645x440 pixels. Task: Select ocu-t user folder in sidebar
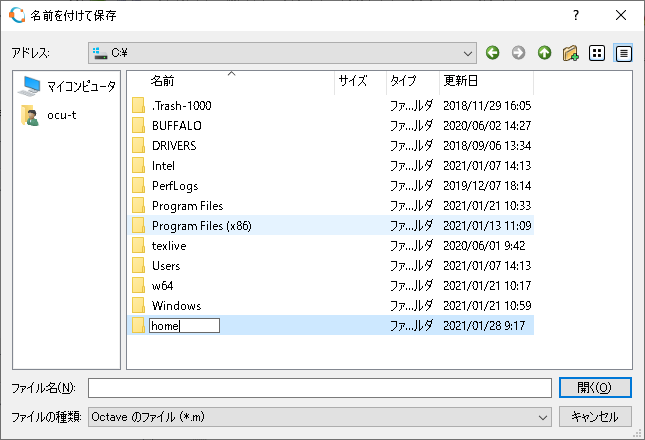coord(60,115)
